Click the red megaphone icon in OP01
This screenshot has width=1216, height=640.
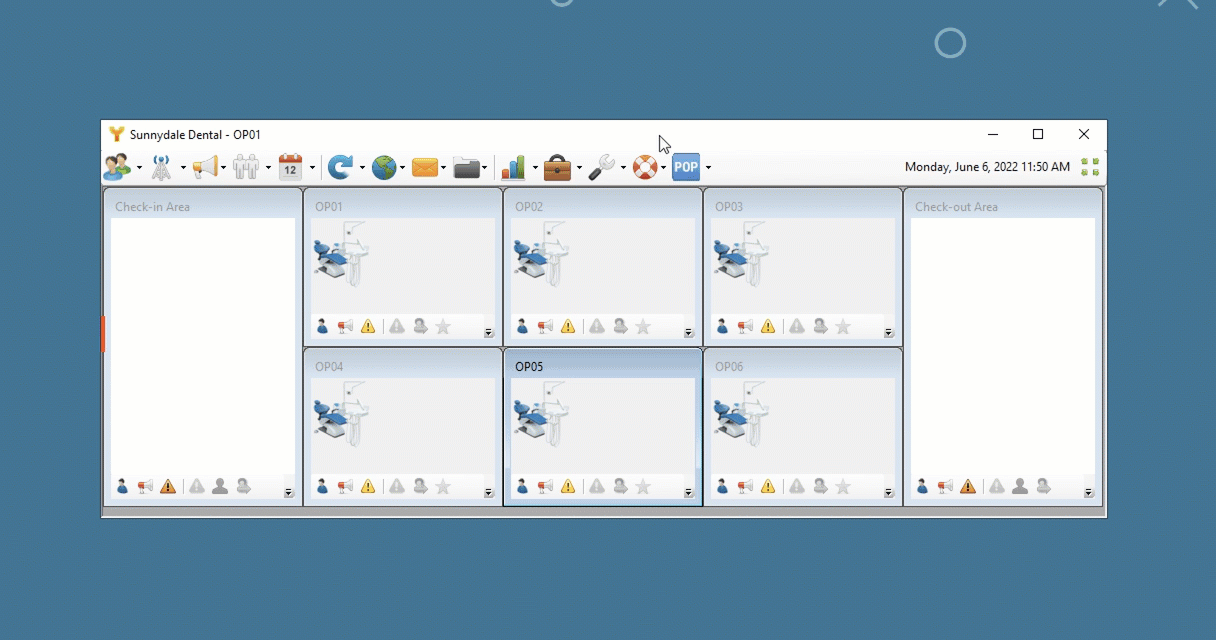point(345,326)
